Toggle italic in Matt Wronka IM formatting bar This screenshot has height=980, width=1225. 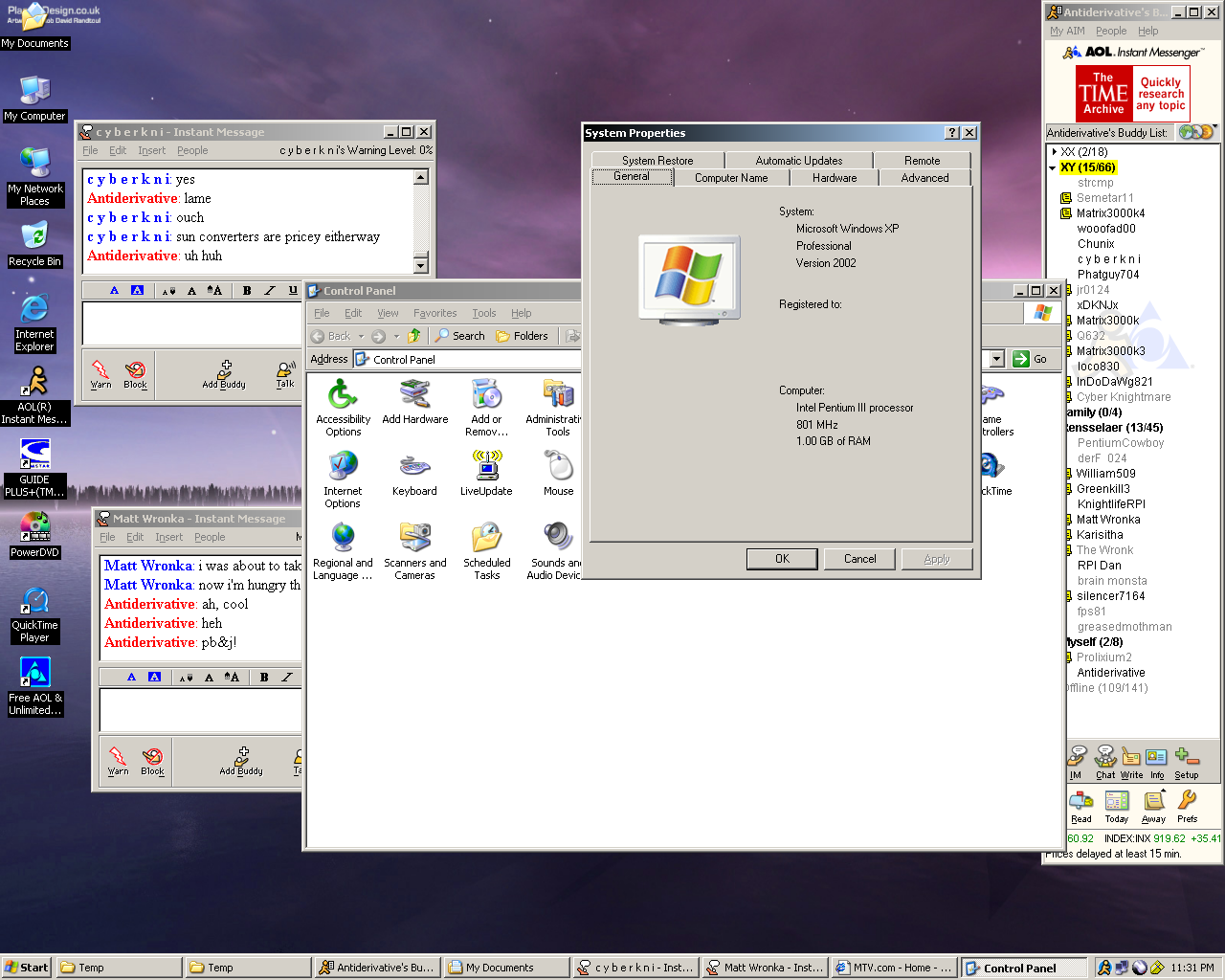pyautogui.click(x=287, y=677)
